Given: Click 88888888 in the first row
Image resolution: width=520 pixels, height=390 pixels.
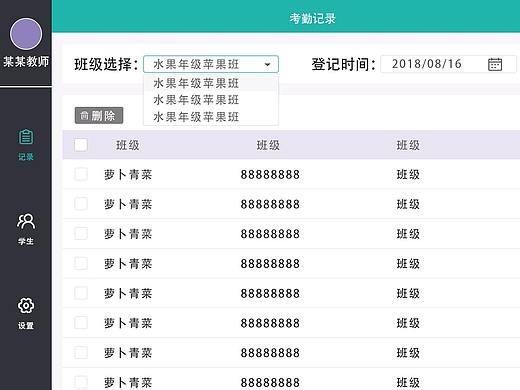Looking at the screenshot, I should tap(270, 175).
